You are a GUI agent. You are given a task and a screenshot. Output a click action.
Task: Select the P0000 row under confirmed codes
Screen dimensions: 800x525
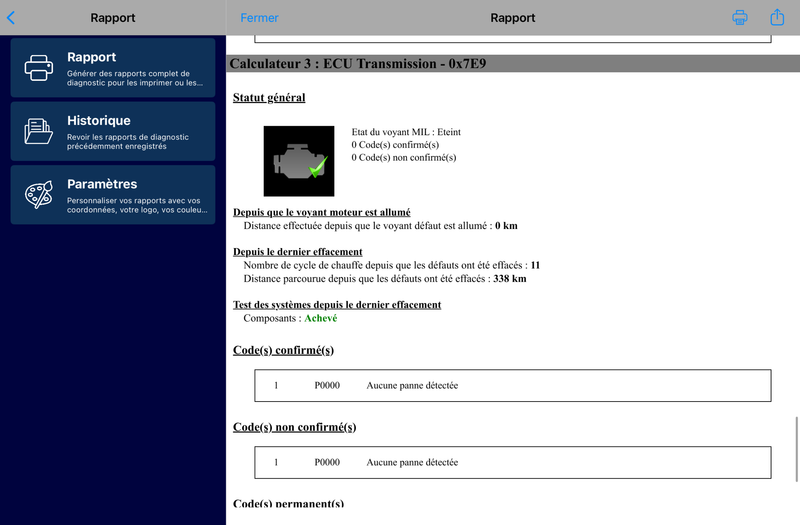[513, 386]
